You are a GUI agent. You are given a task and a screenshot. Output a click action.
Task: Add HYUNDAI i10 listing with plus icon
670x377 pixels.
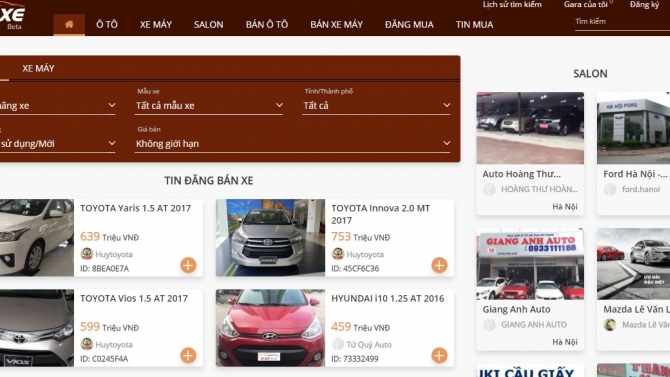tap(439, 355)
